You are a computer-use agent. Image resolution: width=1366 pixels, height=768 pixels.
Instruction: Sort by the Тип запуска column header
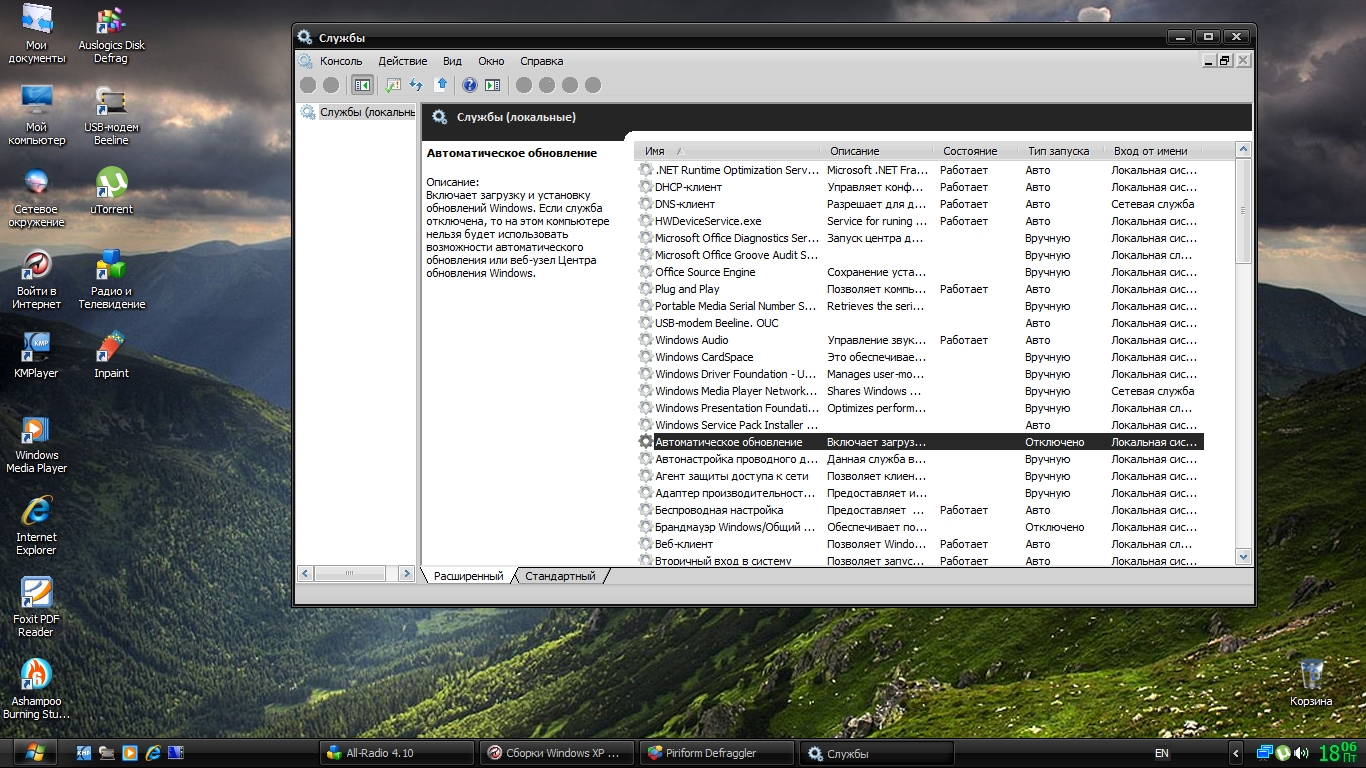point(1063,151)
